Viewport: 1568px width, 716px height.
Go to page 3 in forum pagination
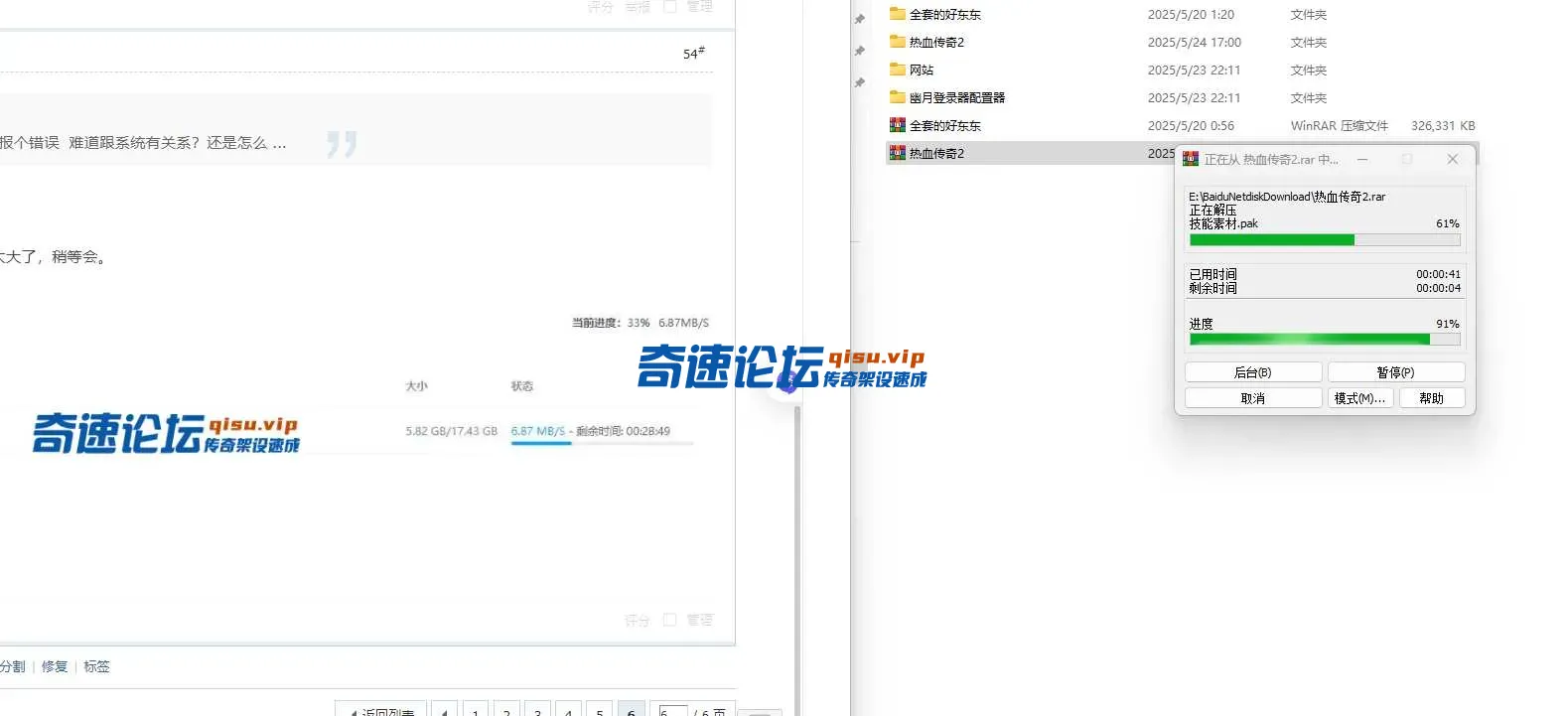click(x=537, y=711)
